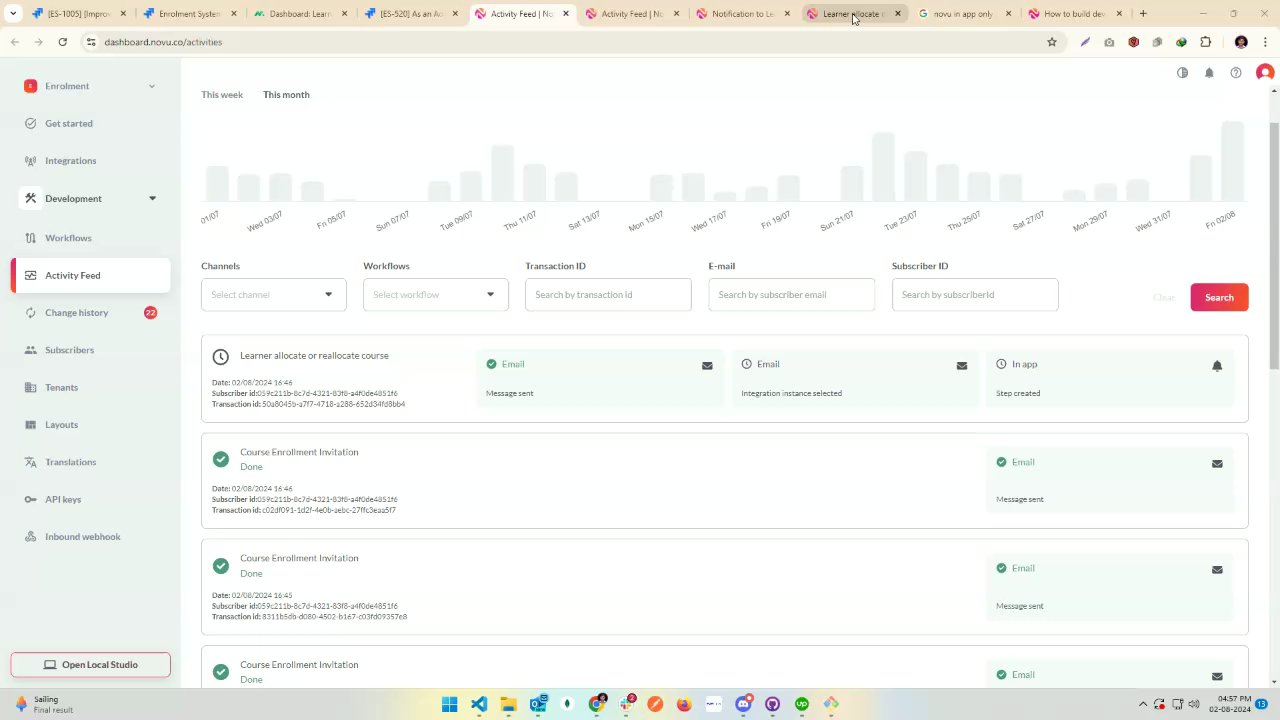Open the tab search chevron in Chrome
This screenshot has height=720, width=1280.
13,14
